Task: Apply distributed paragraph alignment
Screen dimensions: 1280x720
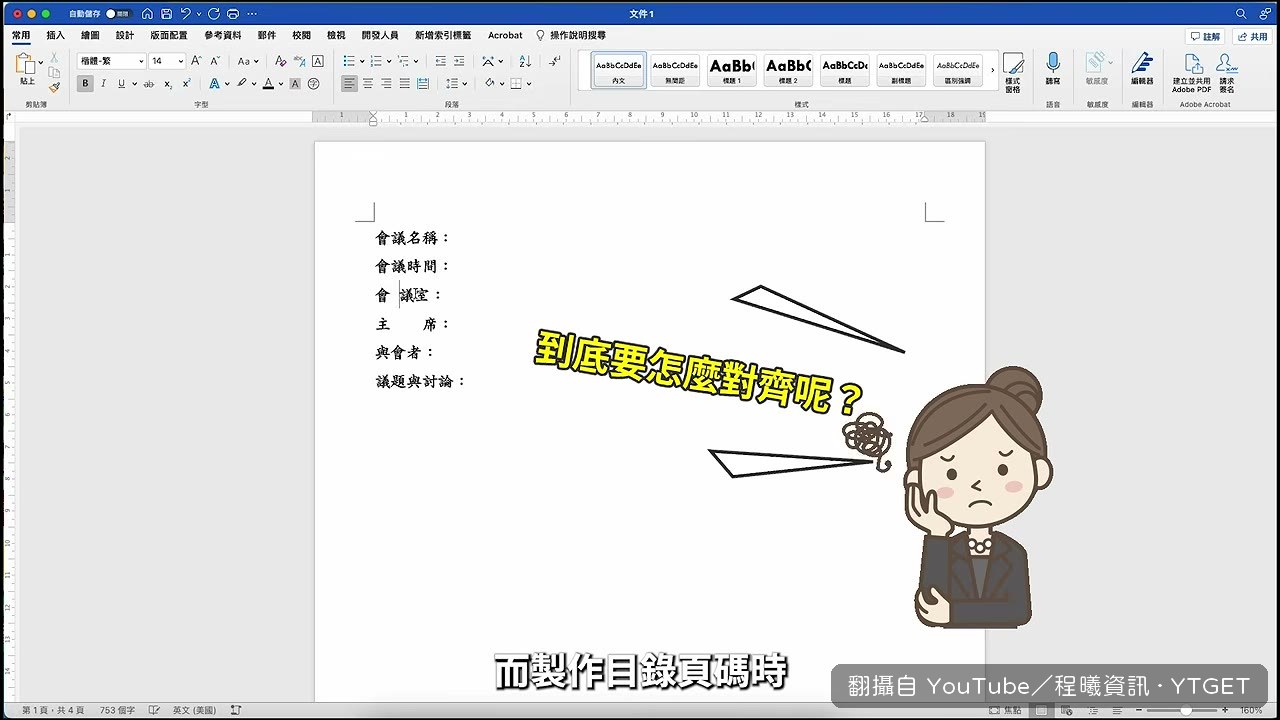Action: [x=423, y=84]
